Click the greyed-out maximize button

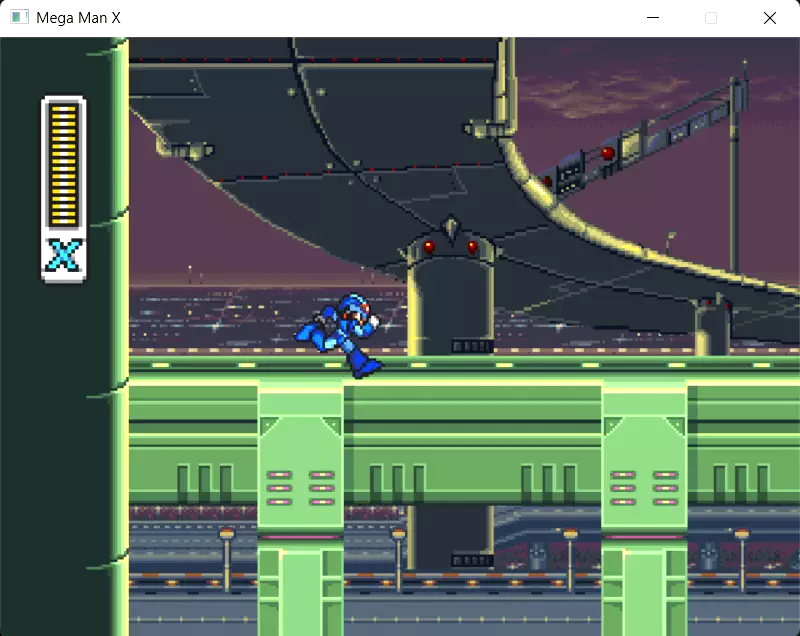(x=711, y=18)
